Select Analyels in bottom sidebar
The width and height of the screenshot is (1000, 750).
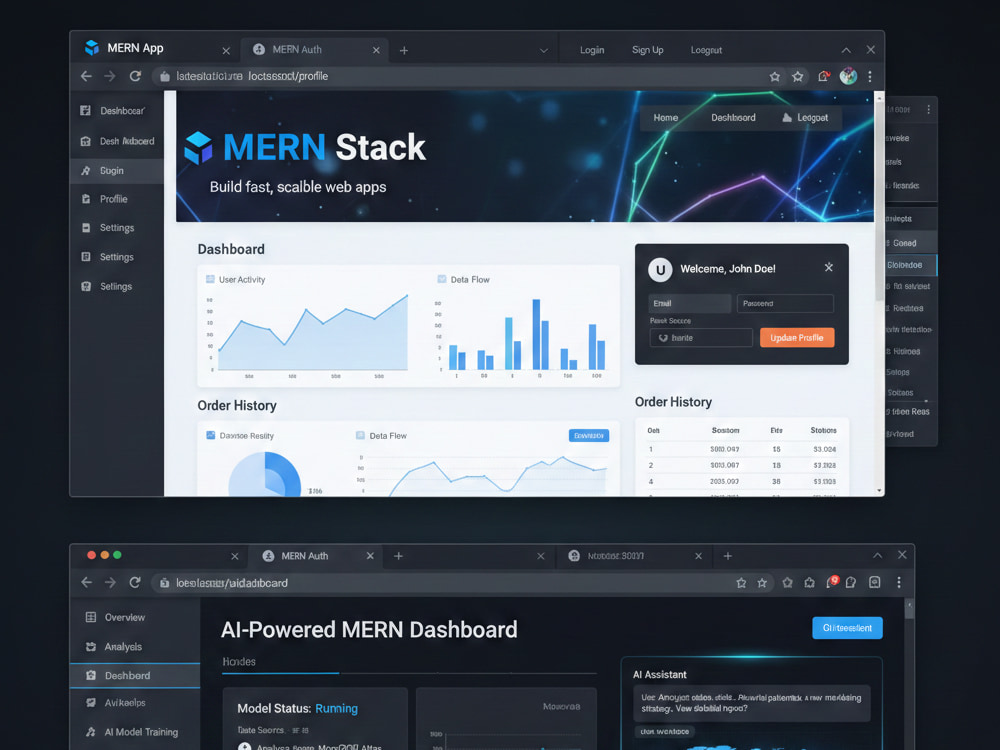click(x=135, y=647)
